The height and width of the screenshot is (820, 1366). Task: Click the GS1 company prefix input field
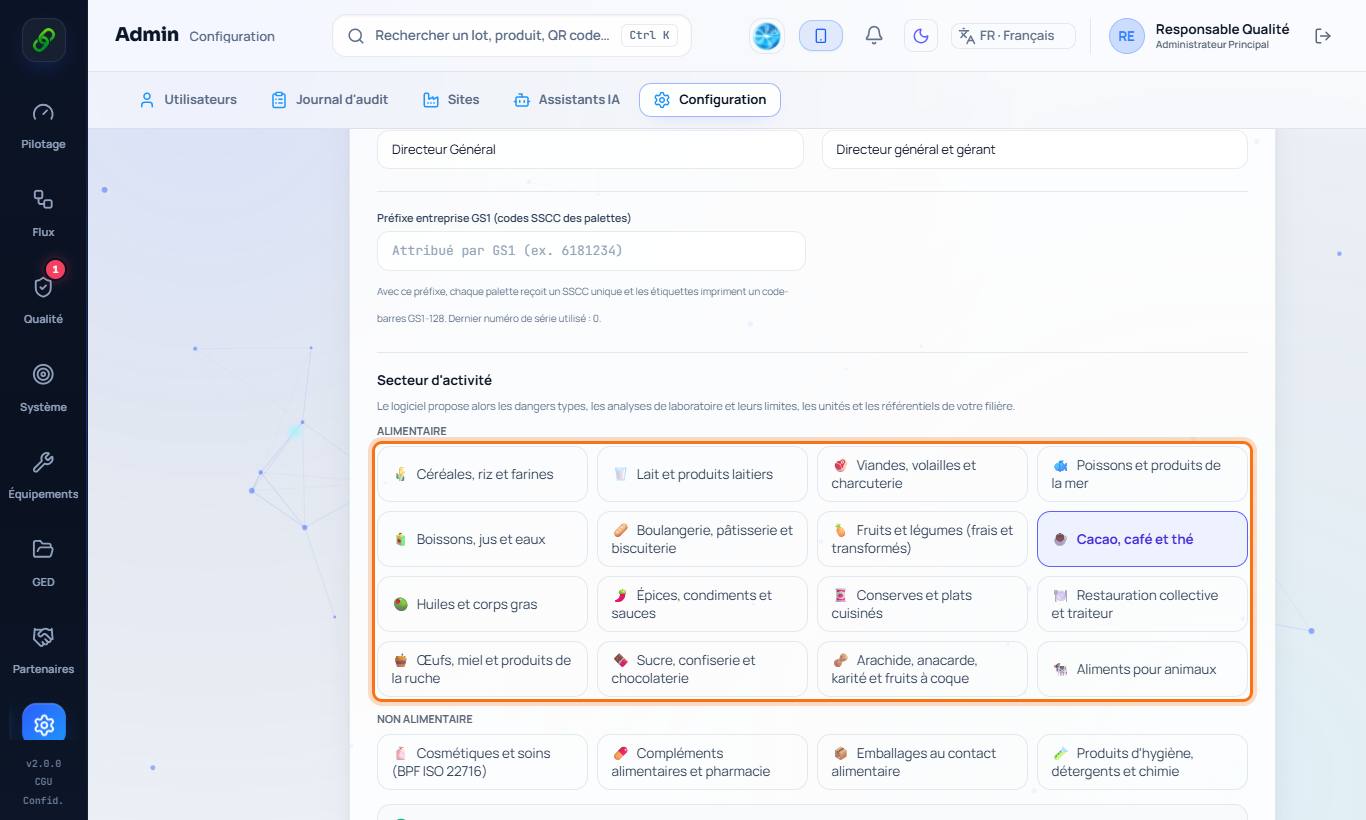[x=591, y=251]
